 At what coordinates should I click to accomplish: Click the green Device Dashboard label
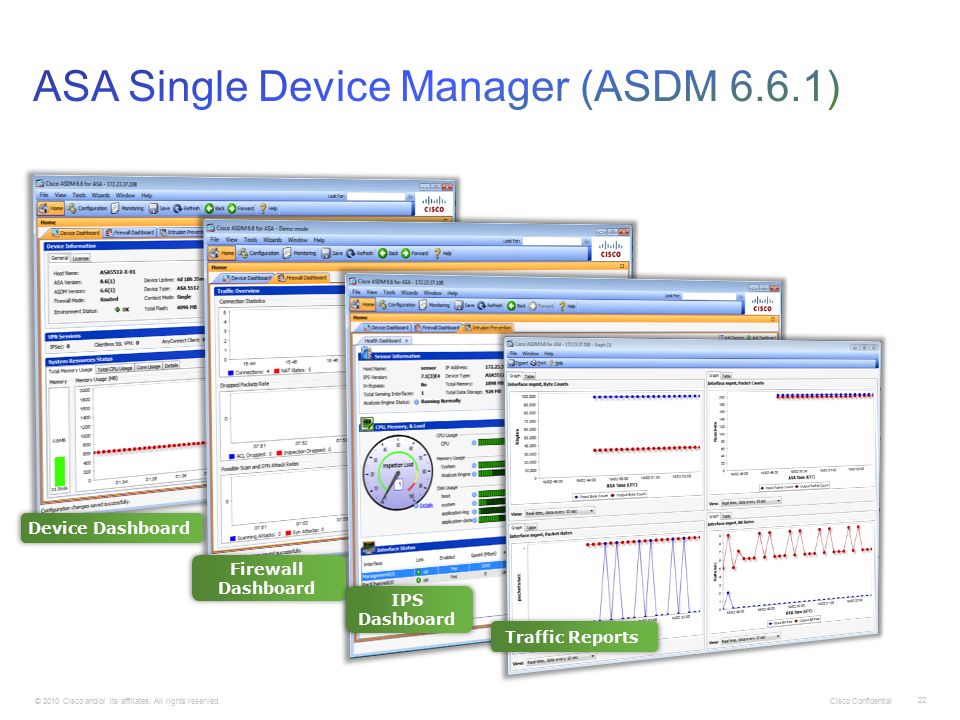pyautogui.click(x=111, y=528)
